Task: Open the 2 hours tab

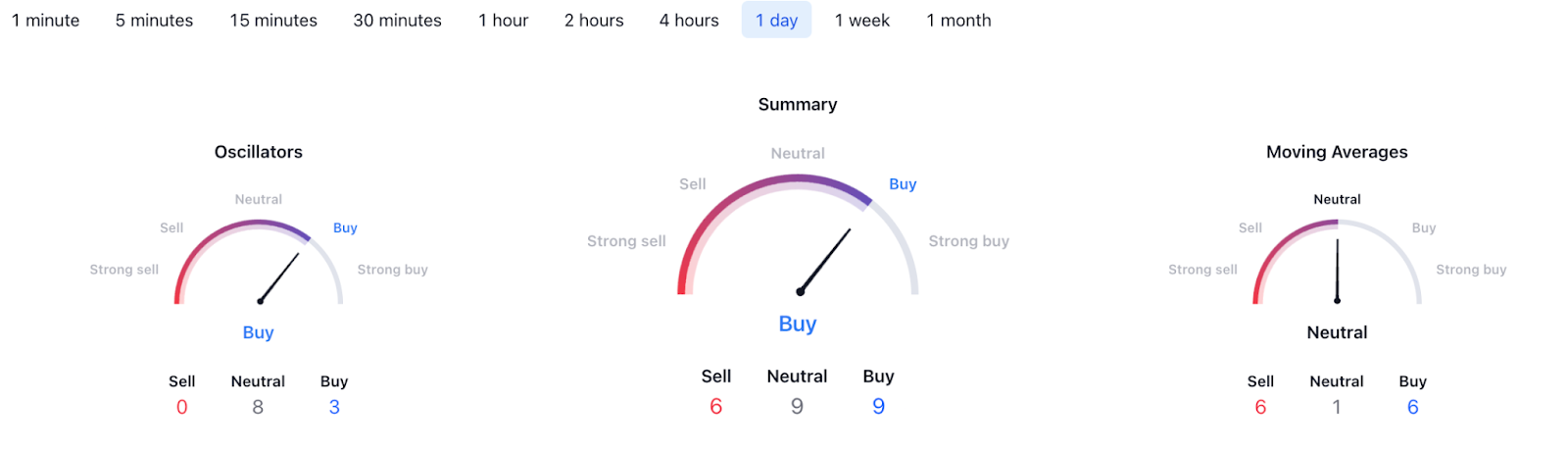Action: 594,21
